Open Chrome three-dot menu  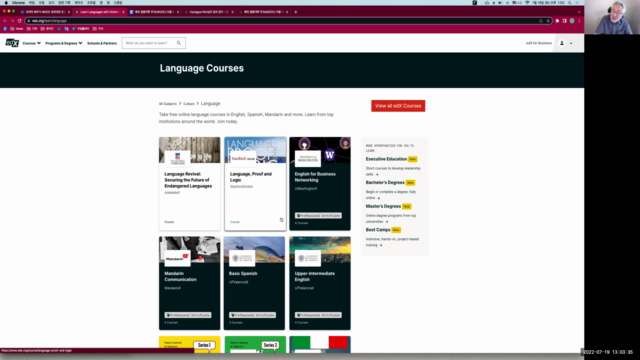click(579, 21)
